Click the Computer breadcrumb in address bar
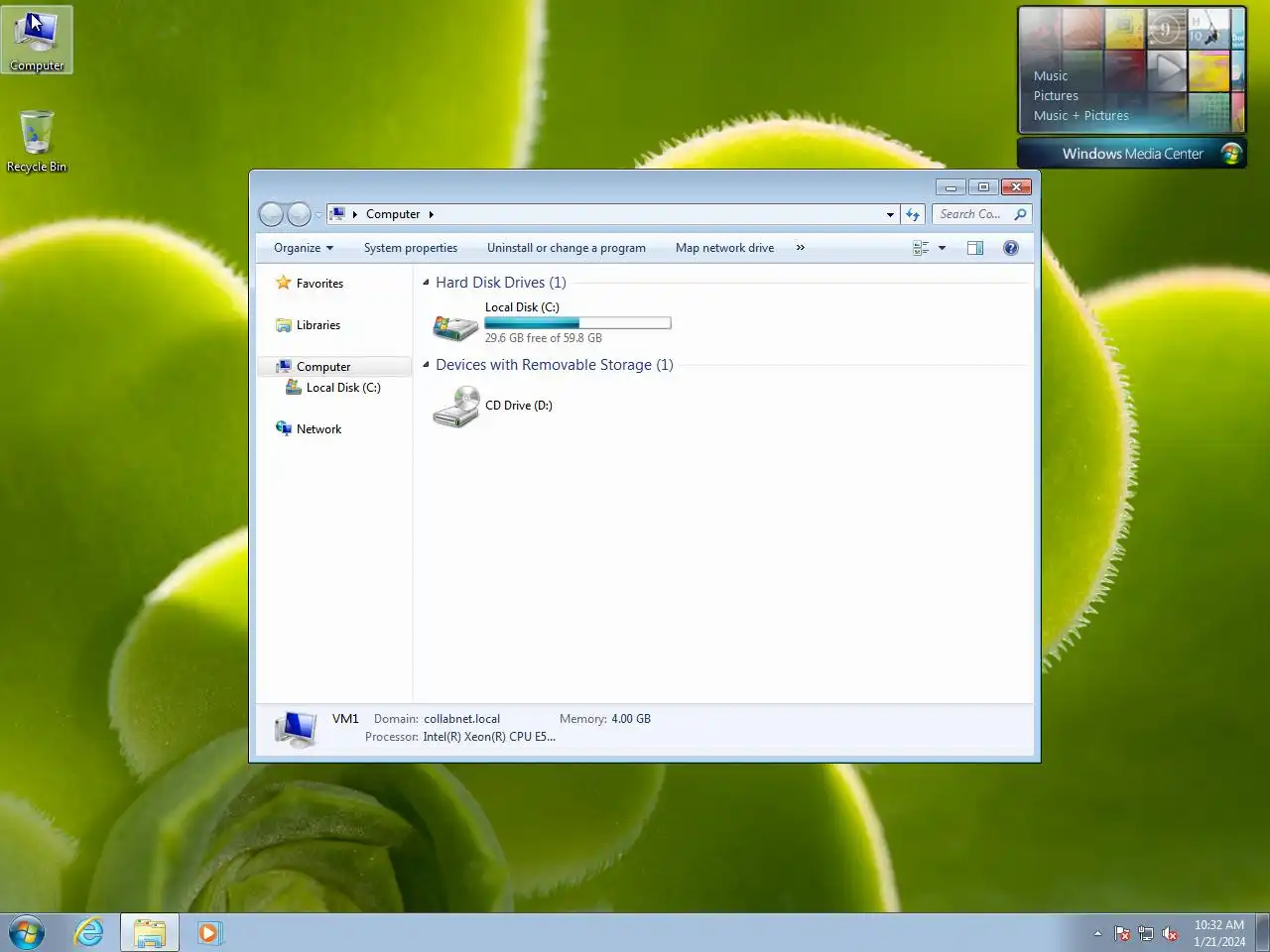This screenshot has height=952, width=1270. click(393, 214)
